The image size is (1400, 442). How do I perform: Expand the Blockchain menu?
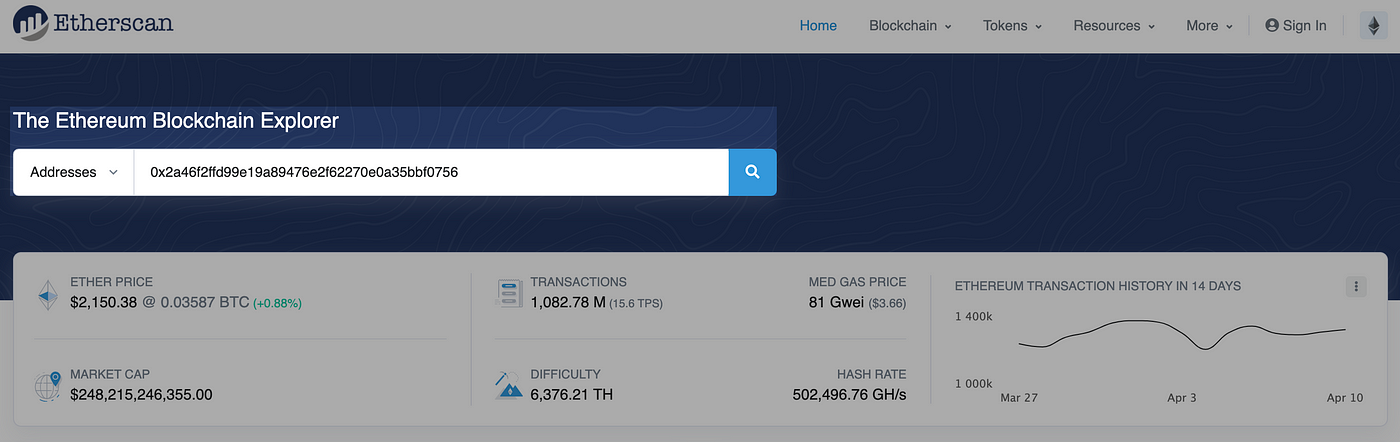pyautogui.click(x=910, y=26)
